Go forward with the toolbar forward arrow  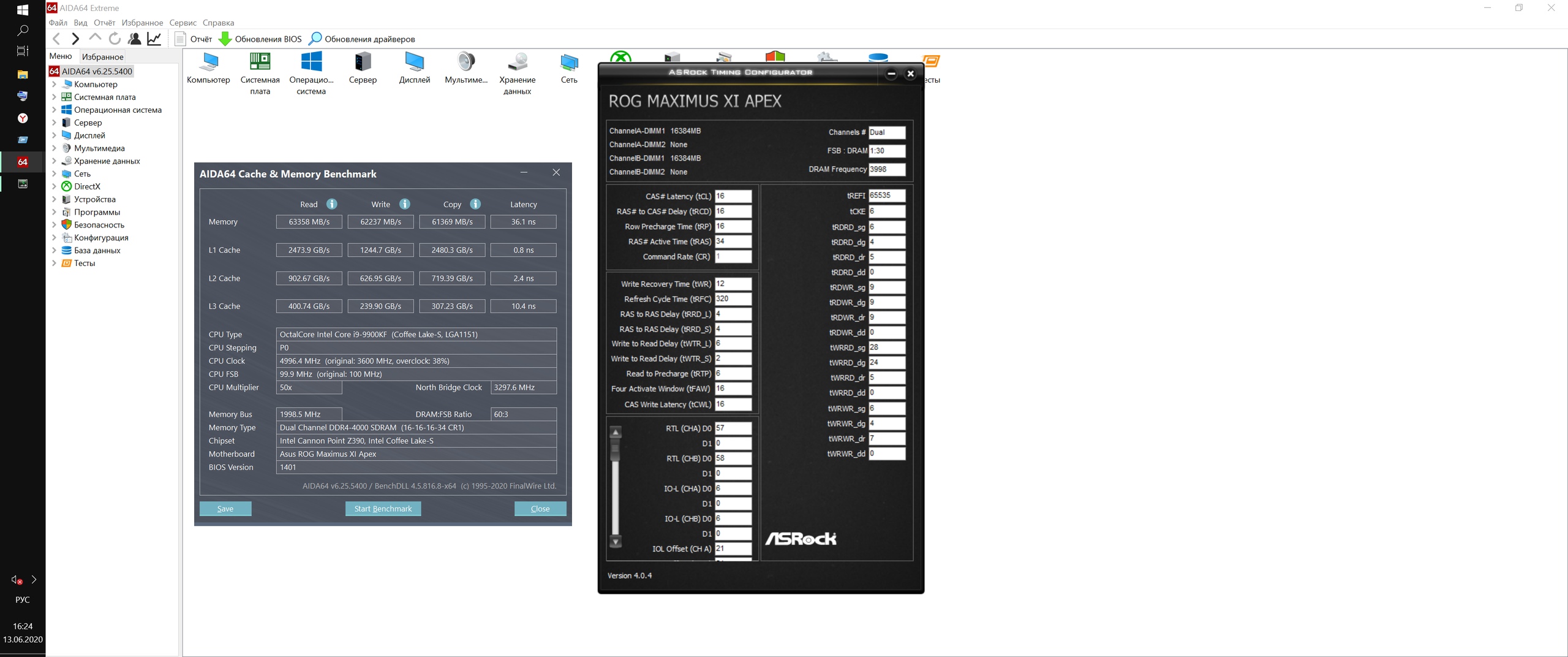tap(75, 39)
